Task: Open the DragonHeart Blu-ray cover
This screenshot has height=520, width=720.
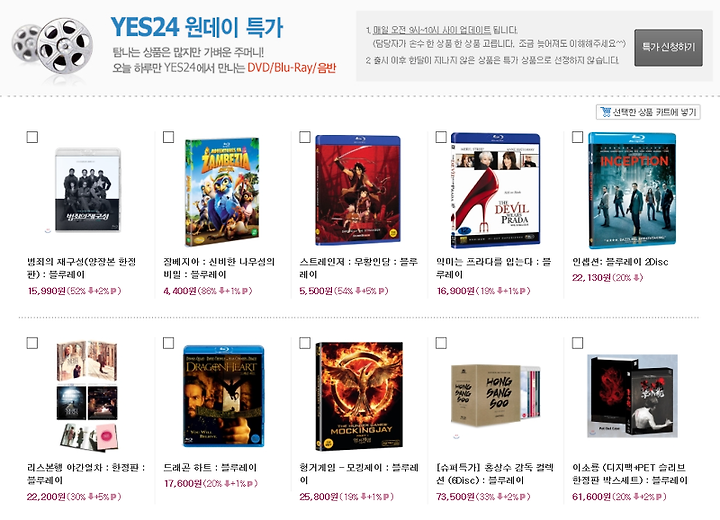Action: pos(224,396)
